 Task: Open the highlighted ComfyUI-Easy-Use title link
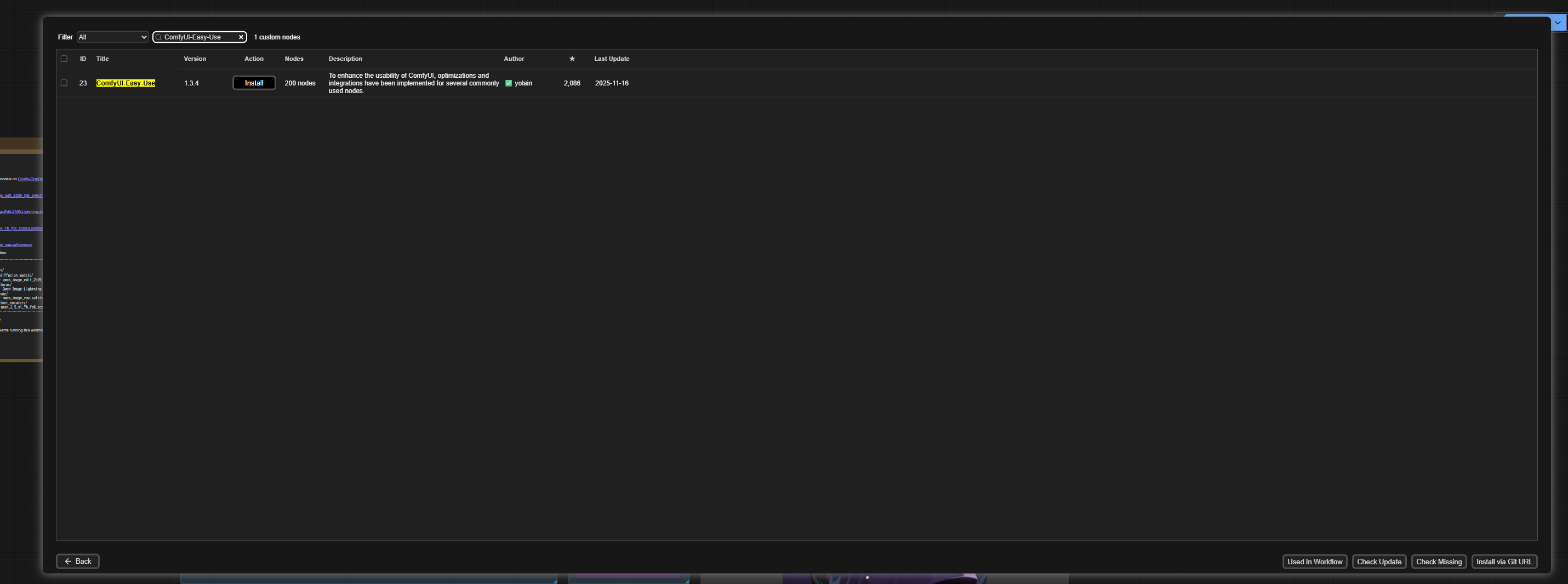tap(126, 83)
